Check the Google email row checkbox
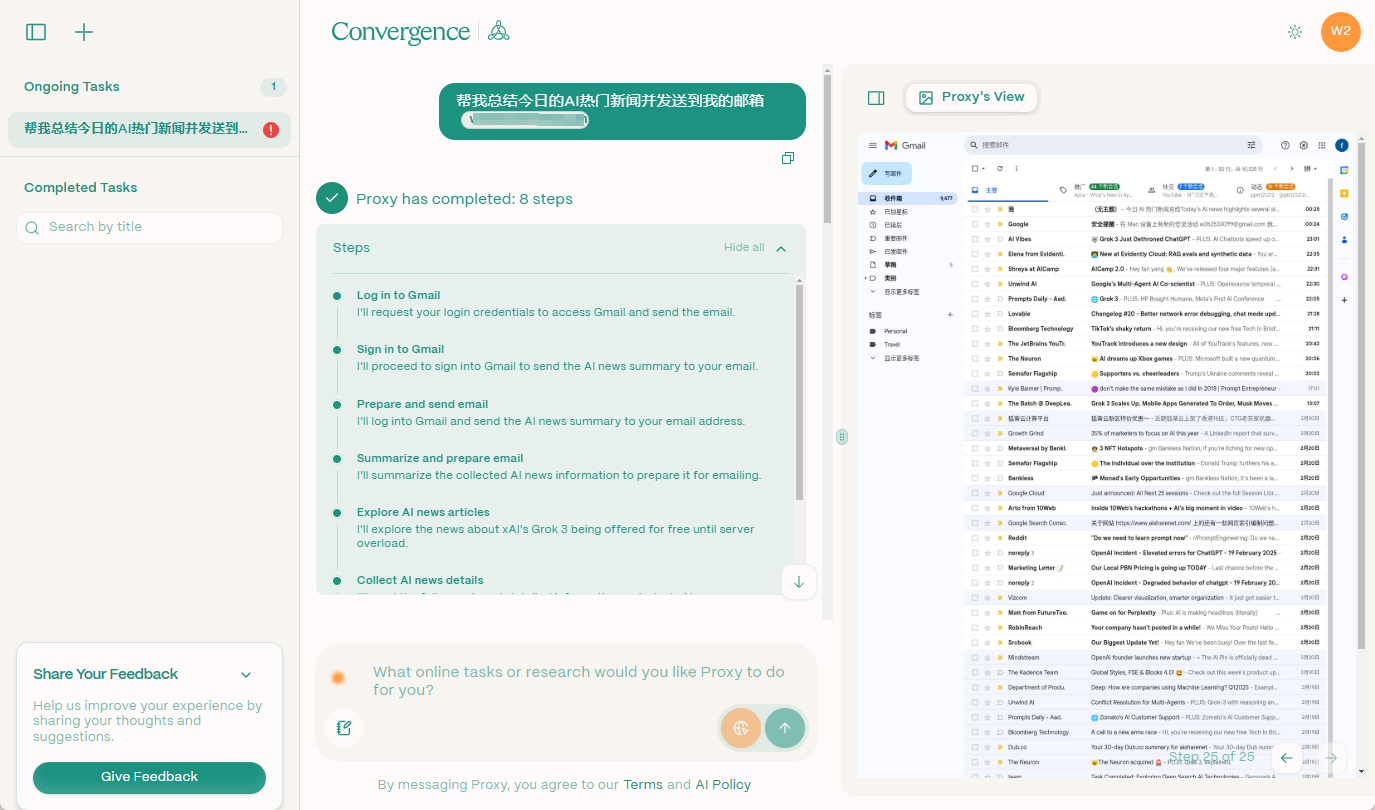 click(x=975, y=224)
